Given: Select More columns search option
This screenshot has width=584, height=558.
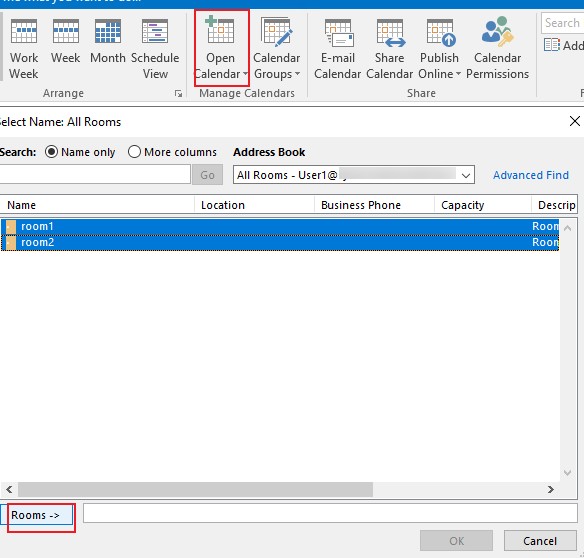Looking at the screenshot, I should [172, 152].
